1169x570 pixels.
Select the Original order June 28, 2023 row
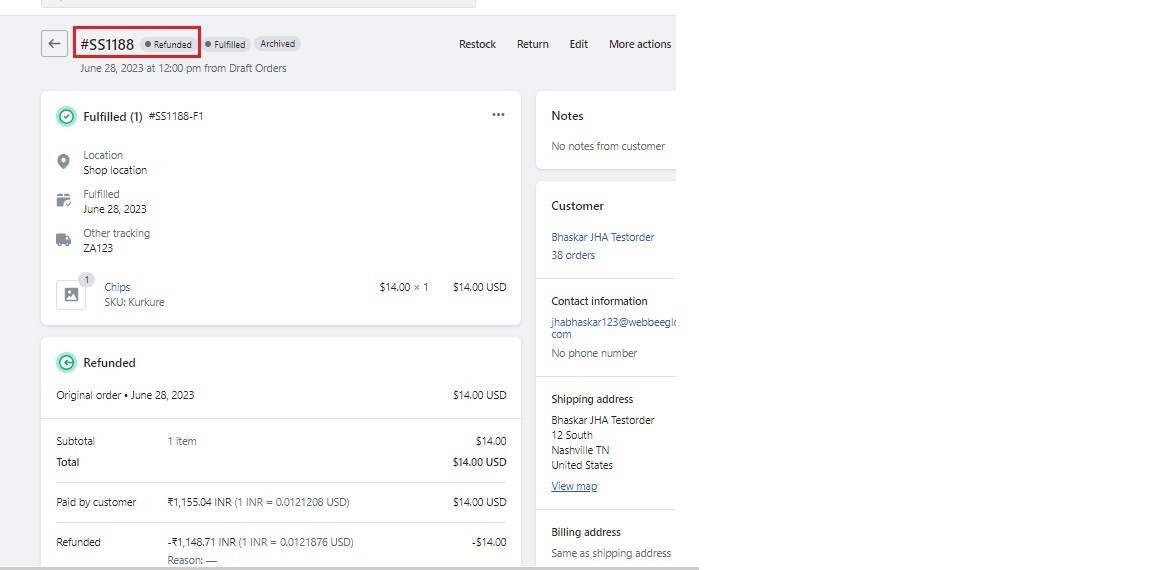tap(281, 395)
